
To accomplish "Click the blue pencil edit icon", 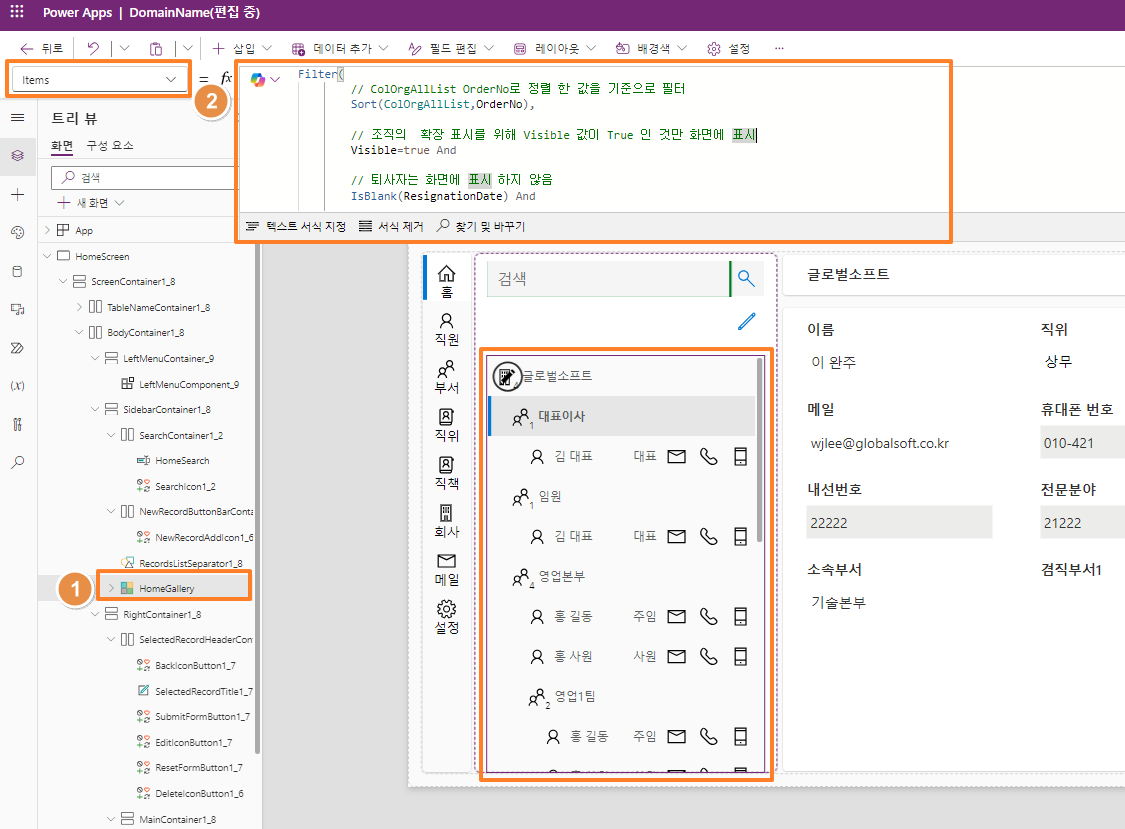I will click(x=746, y=321).
